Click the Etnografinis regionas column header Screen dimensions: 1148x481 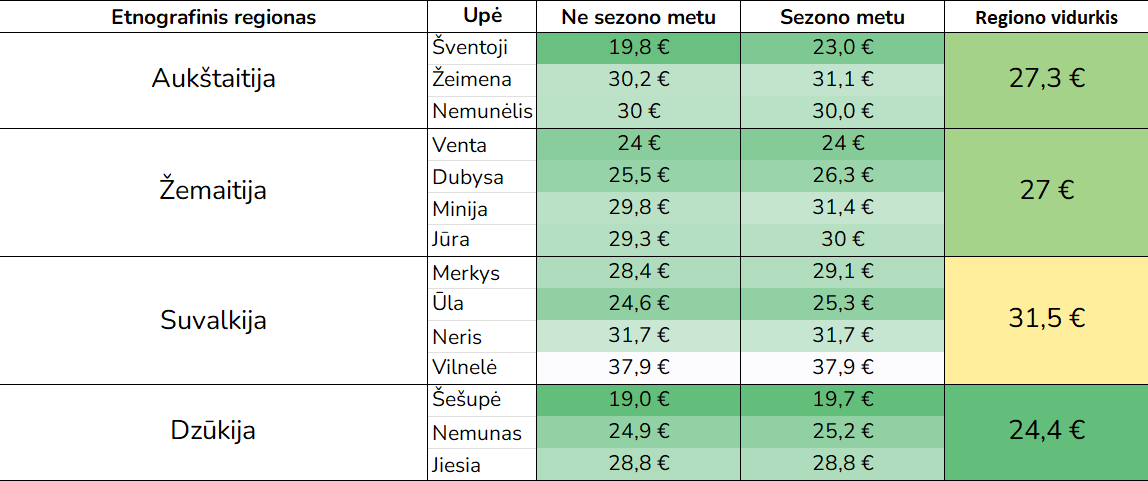point(214,17)
